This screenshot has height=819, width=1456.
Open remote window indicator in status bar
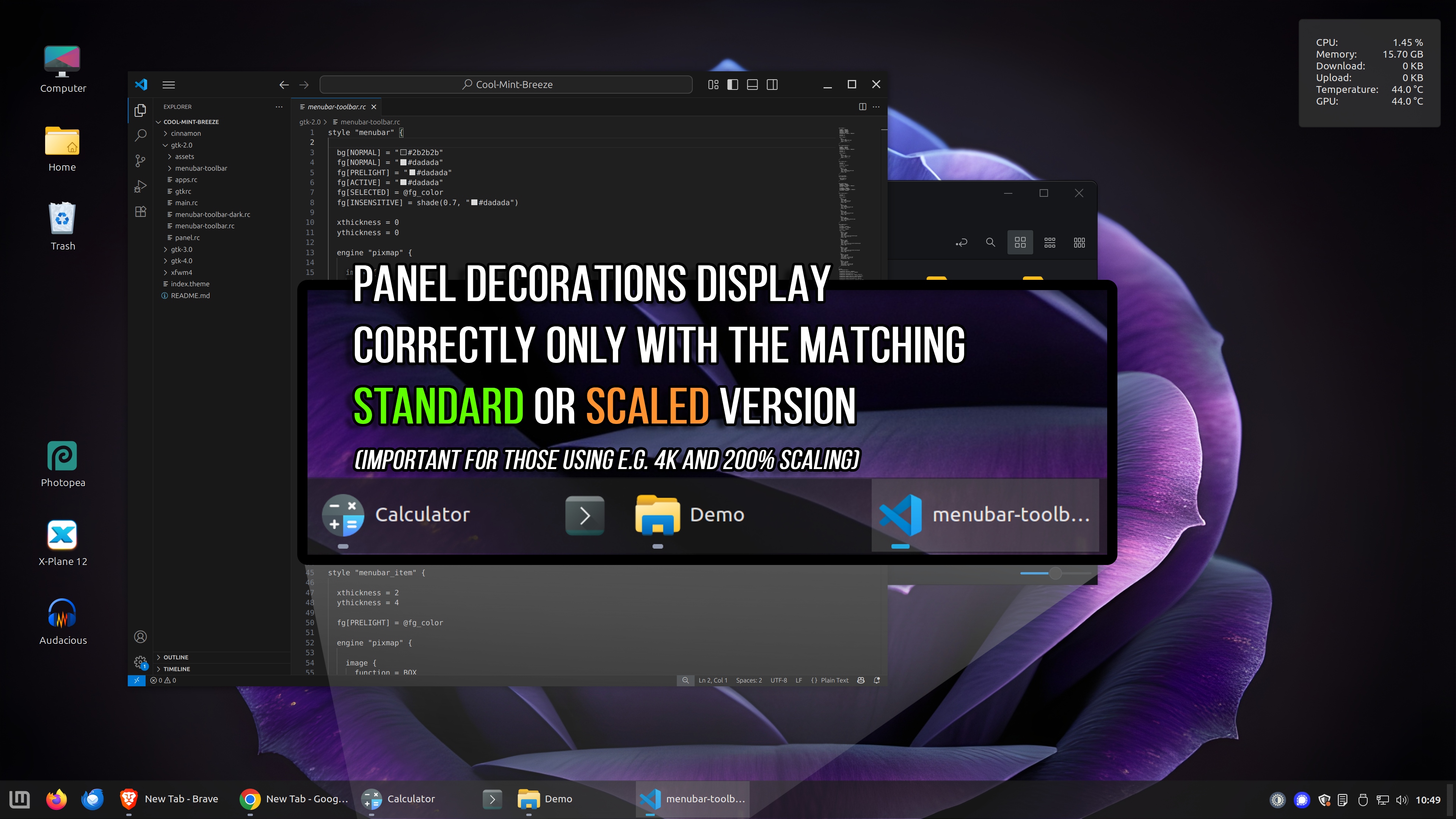(x=136, y=681)
